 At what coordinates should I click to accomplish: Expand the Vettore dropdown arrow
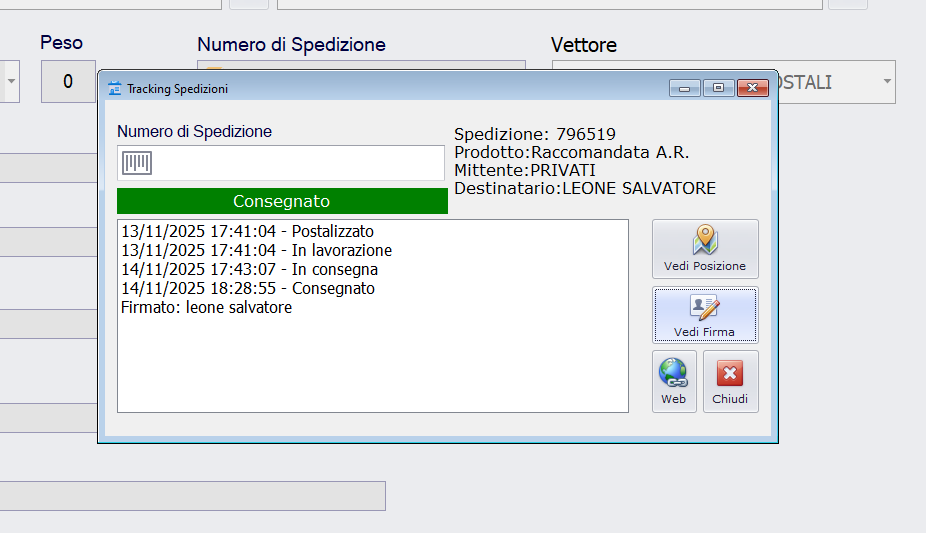tap(886, 82)
